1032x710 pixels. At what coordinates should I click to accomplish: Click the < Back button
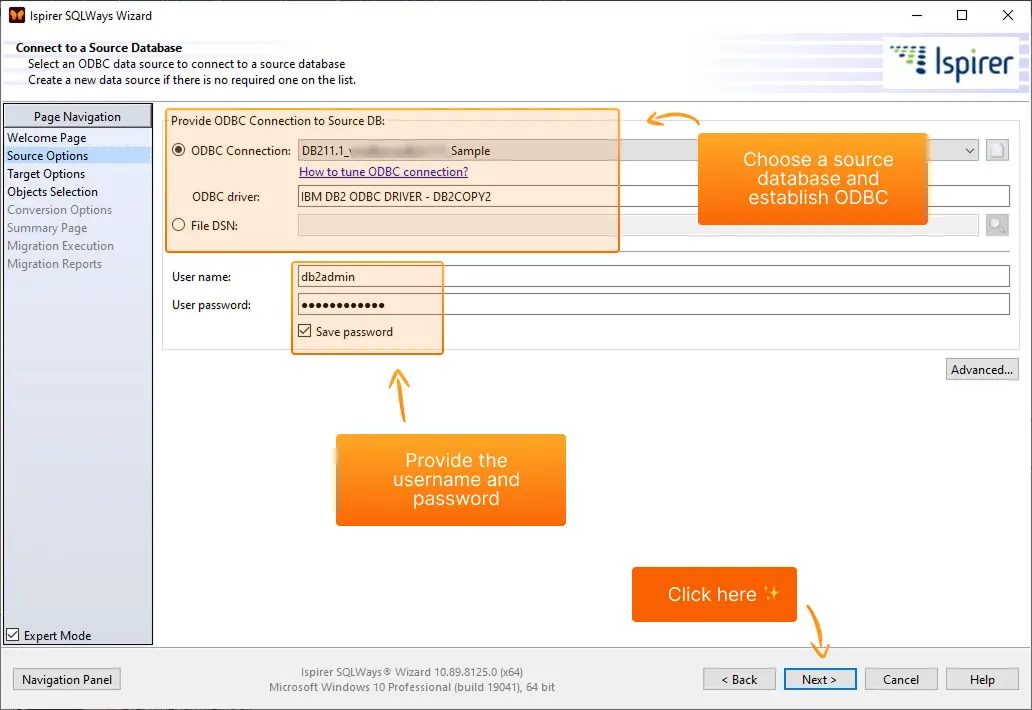pyautogui.click(x=739, y=680)
